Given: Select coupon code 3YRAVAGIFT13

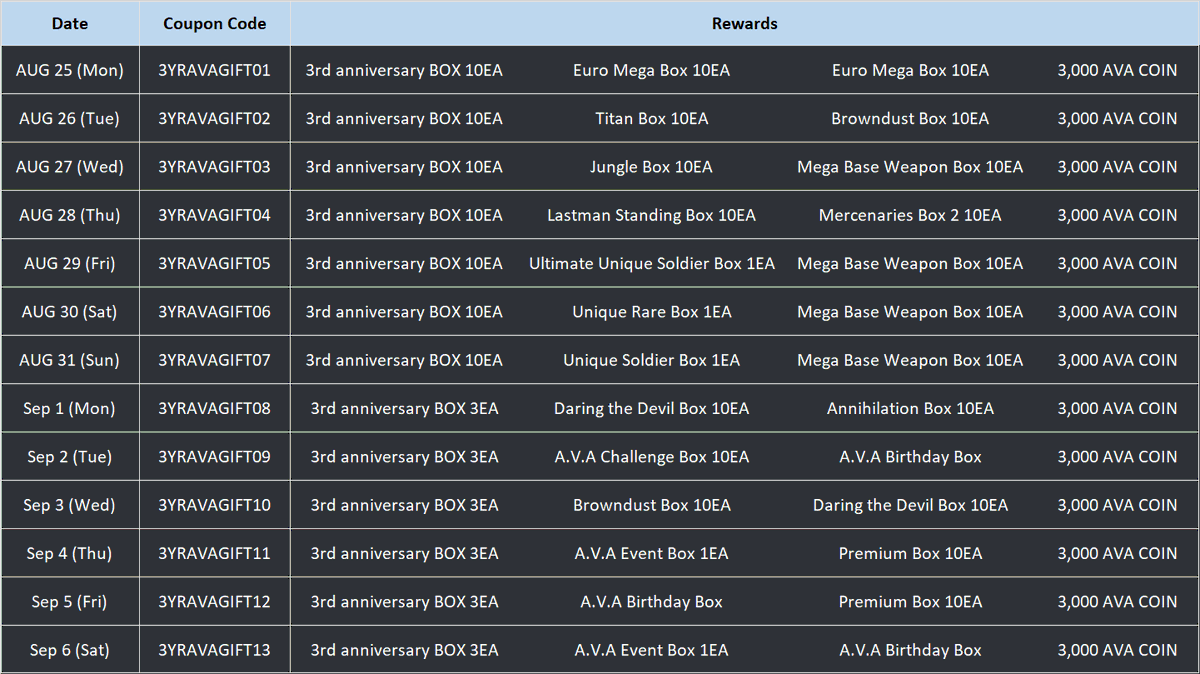Looking at the screenshot, I should [x=214, y=650].
